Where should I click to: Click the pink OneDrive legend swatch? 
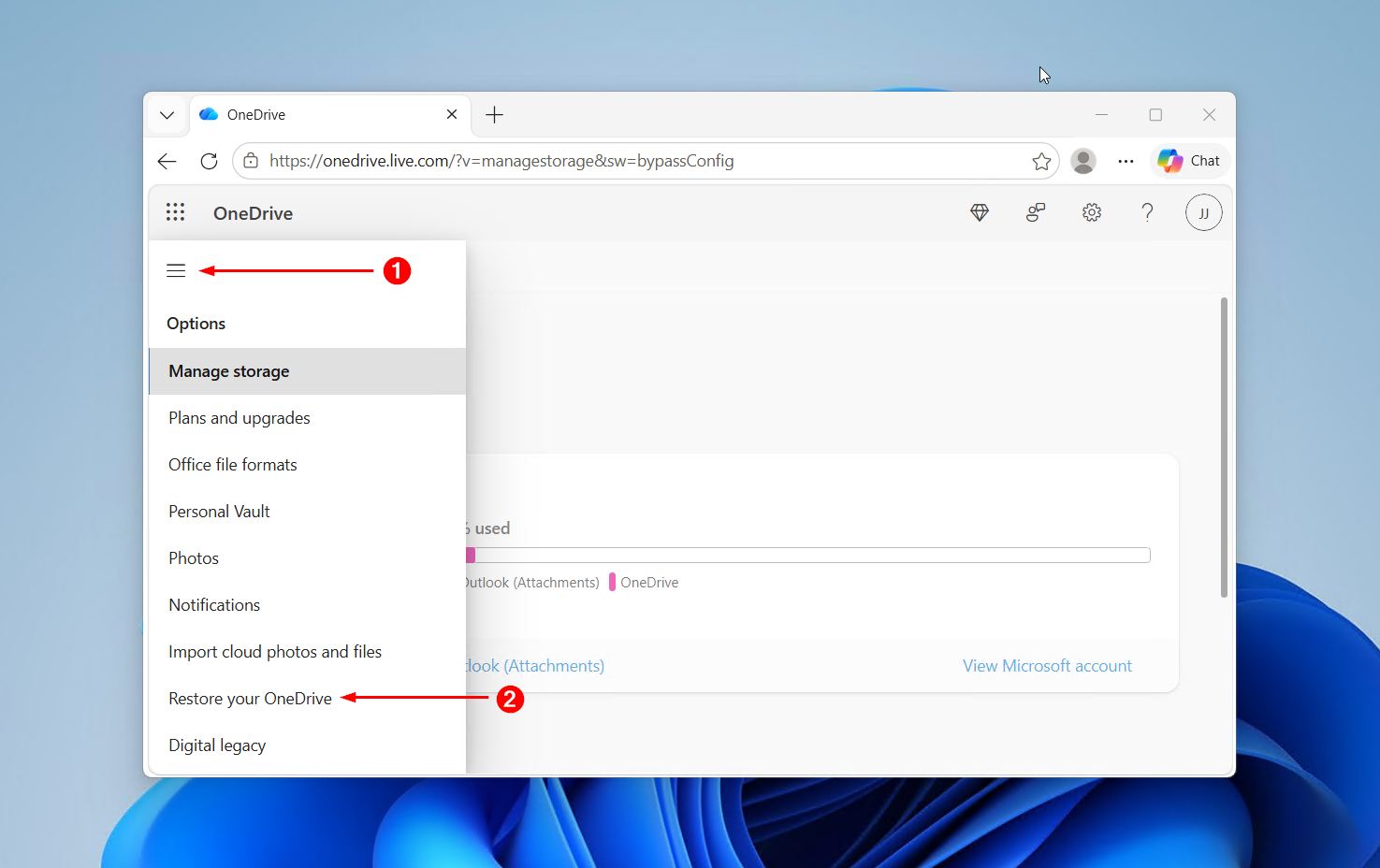612,582
